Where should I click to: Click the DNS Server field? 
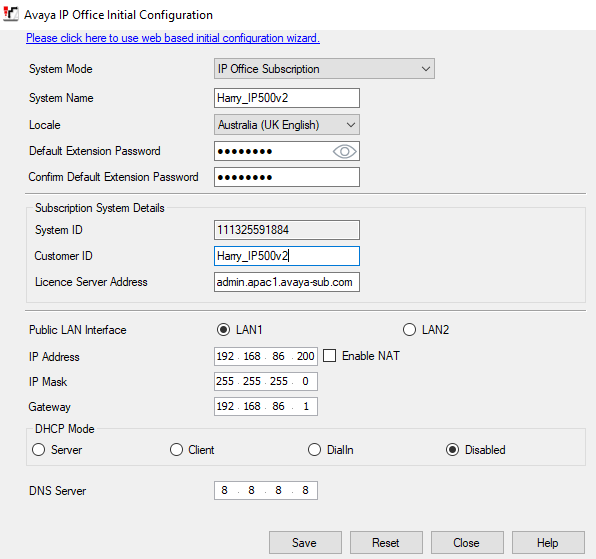(266, 491)
